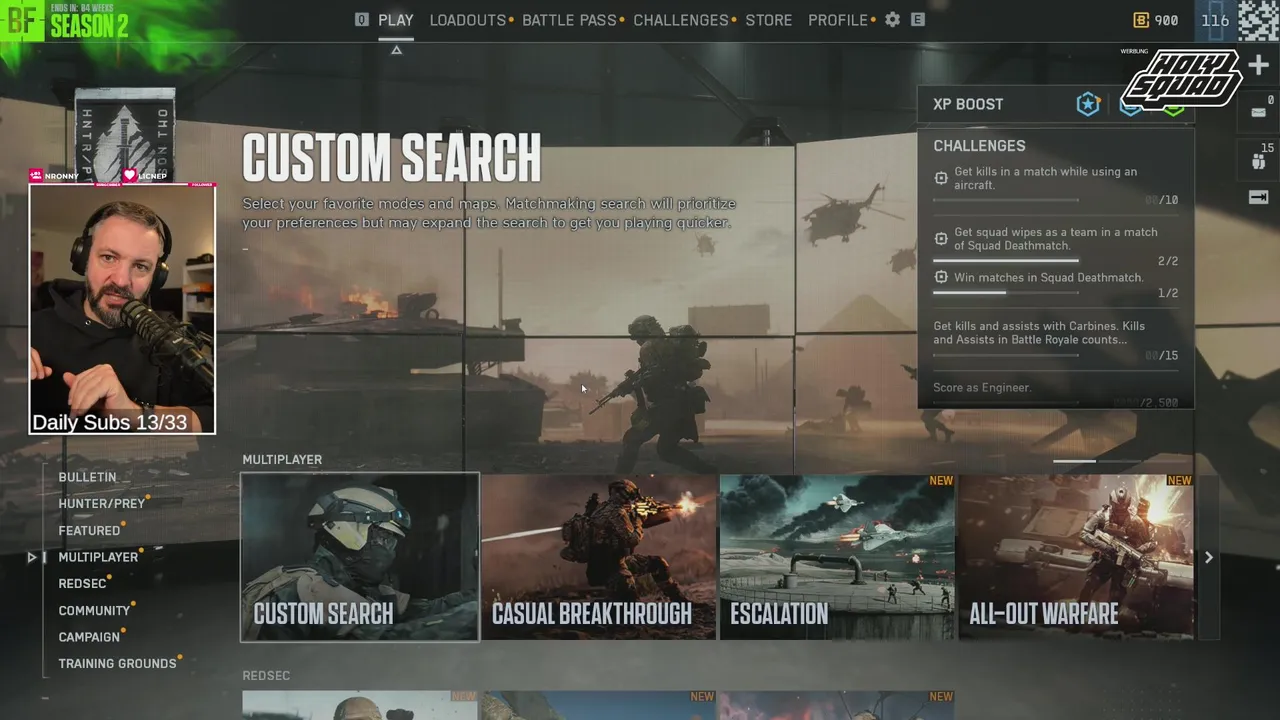Click the BF Season 2 logo
This screenshot has width=1280, height=720.
[x=65, y=20]
